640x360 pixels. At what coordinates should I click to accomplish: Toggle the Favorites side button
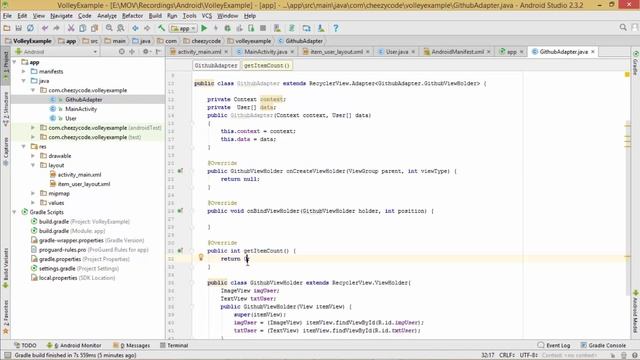(x=6, y=317)
